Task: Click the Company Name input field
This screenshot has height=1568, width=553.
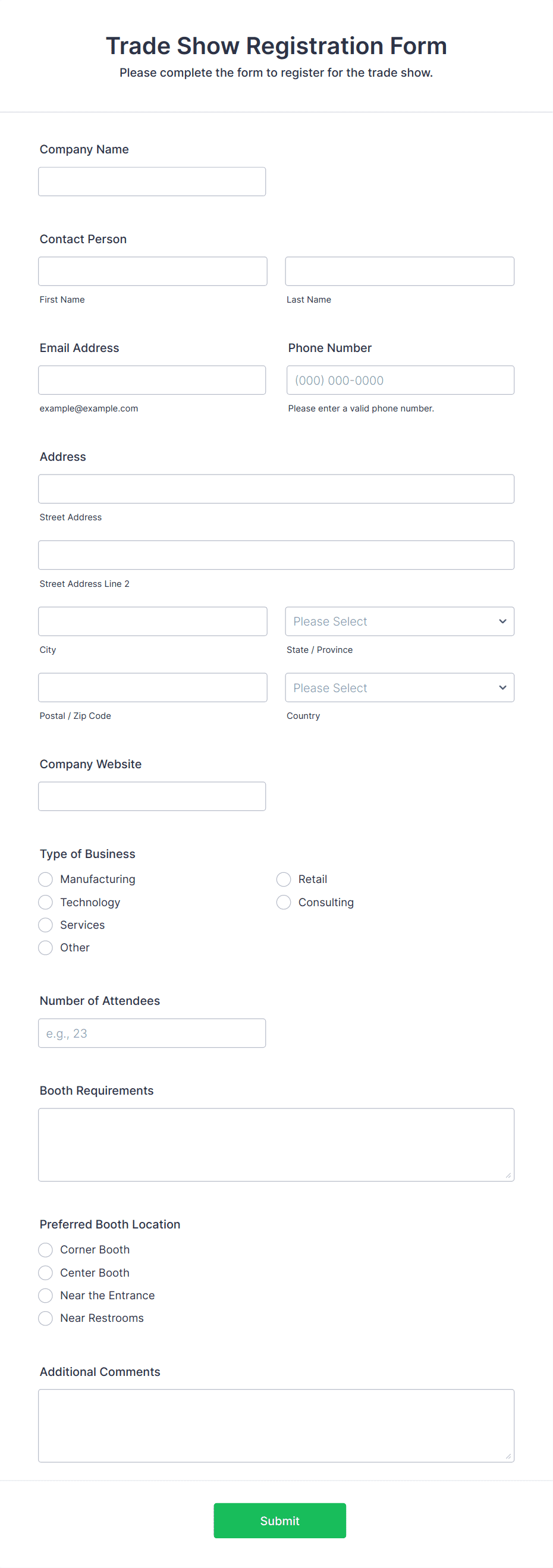Action: (x=152, y=181)
